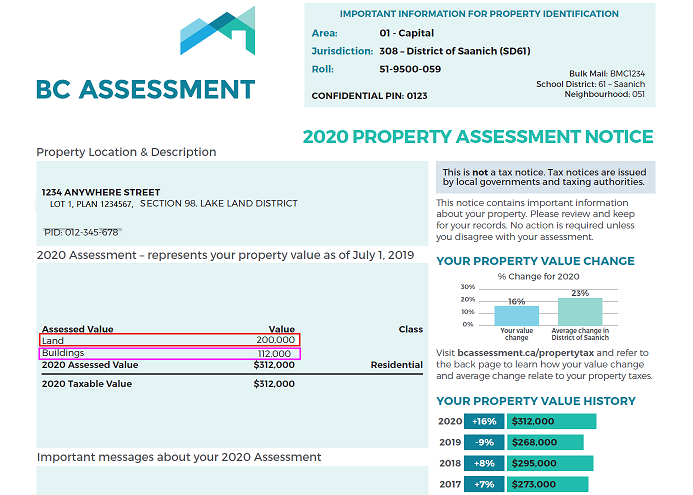Click the 2019 -9% change badge

tap(484, 442)
